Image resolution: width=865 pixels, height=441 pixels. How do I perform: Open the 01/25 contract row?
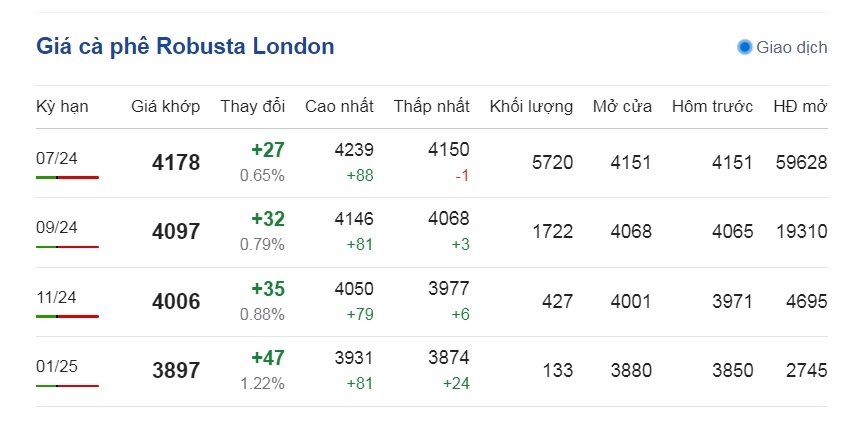coord(432,371)
